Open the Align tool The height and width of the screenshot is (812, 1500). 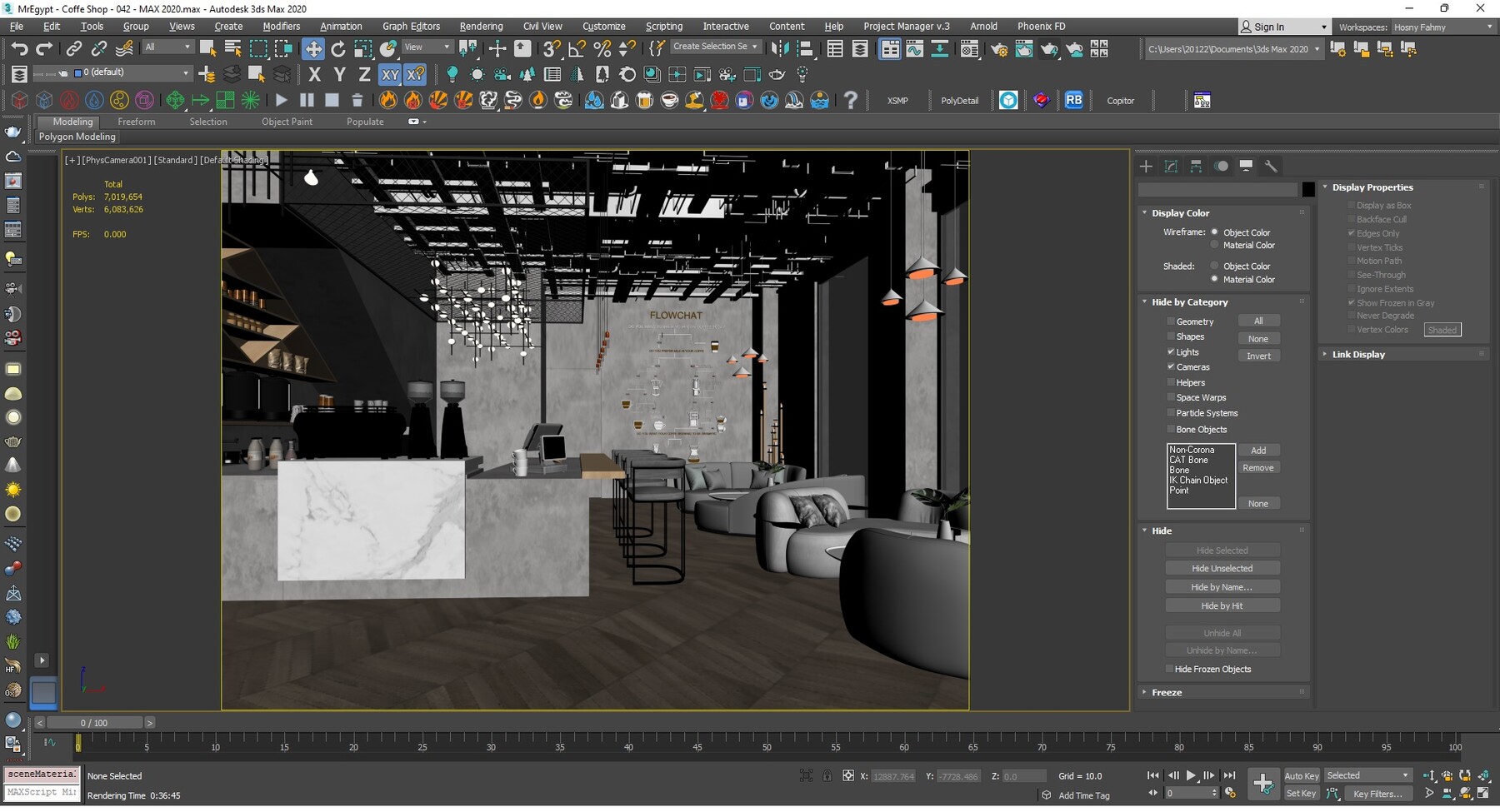[x=803, y=49]
